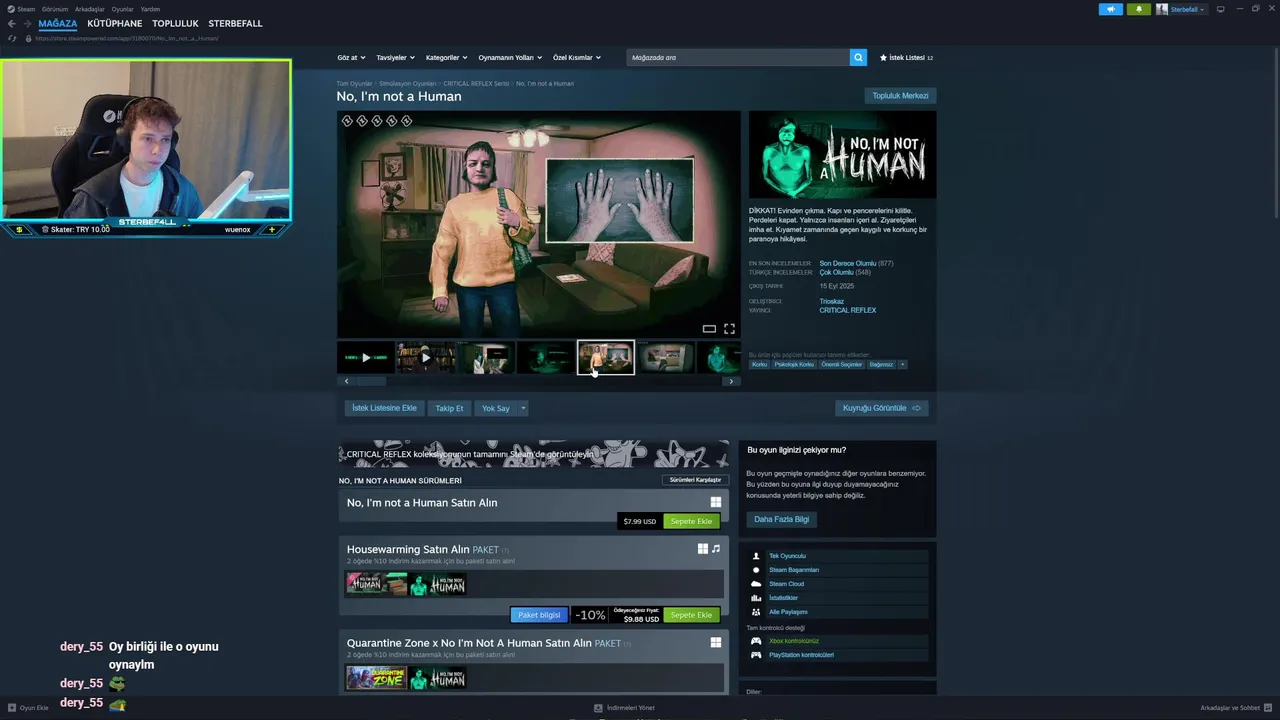Screen dimensions: 1280x720
Task: Switch the screenshot viewer to fullscreen
Action: pyautogui.click(x=729, y=329)
